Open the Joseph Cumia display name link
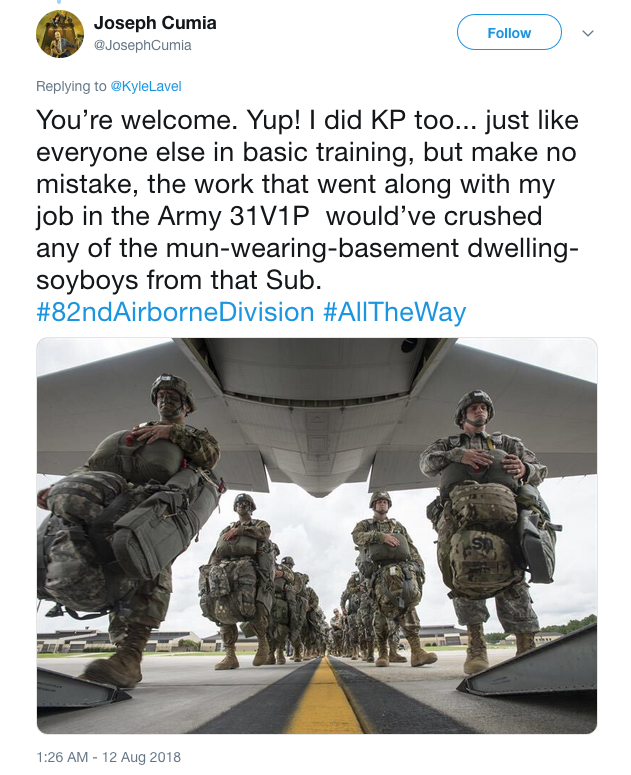Image resolution: width=631 pixels, height=775 pixels. 155,23
